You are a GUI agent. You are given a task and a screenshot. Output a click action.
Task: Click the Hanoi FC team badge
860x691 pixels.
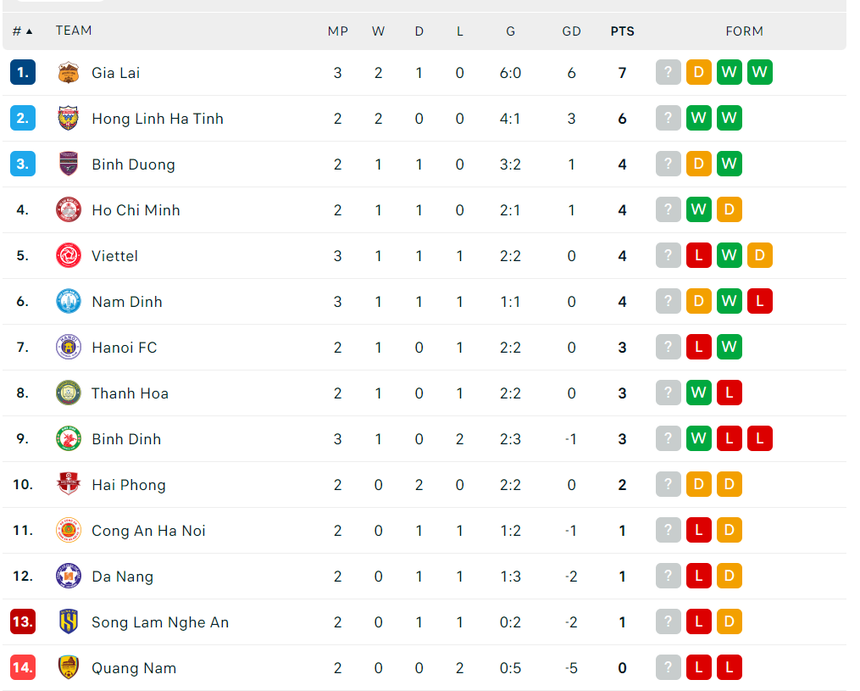pos(68,347)
